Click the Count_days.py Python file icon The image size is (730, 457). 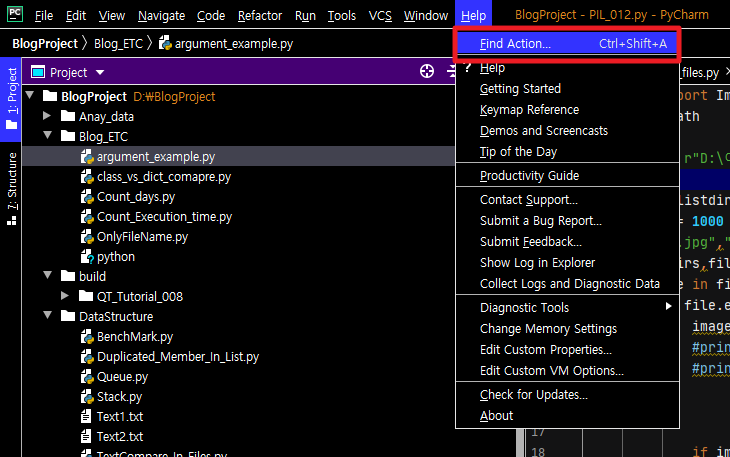[x=87, y=197]
